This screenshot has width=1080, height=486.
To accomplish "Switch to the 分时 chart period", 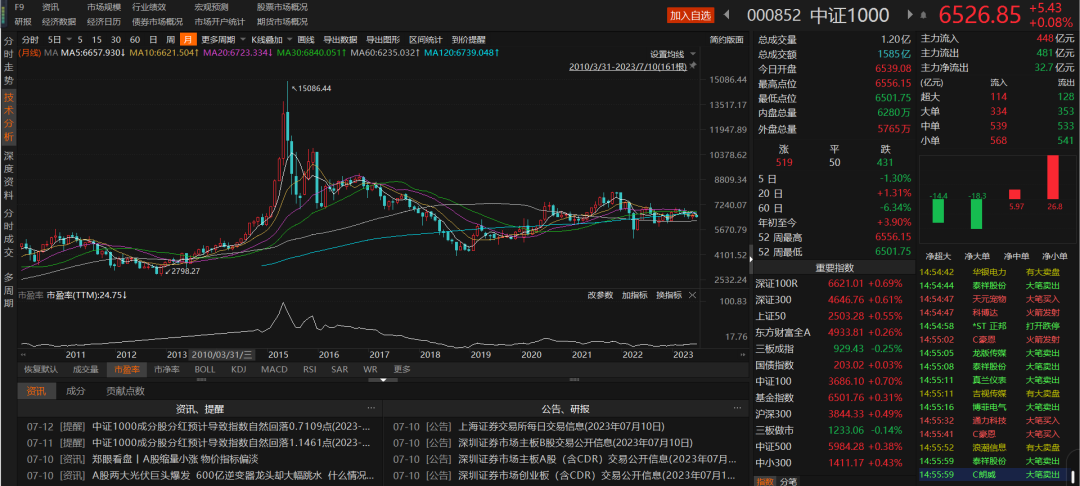I will tap(30, 39).
